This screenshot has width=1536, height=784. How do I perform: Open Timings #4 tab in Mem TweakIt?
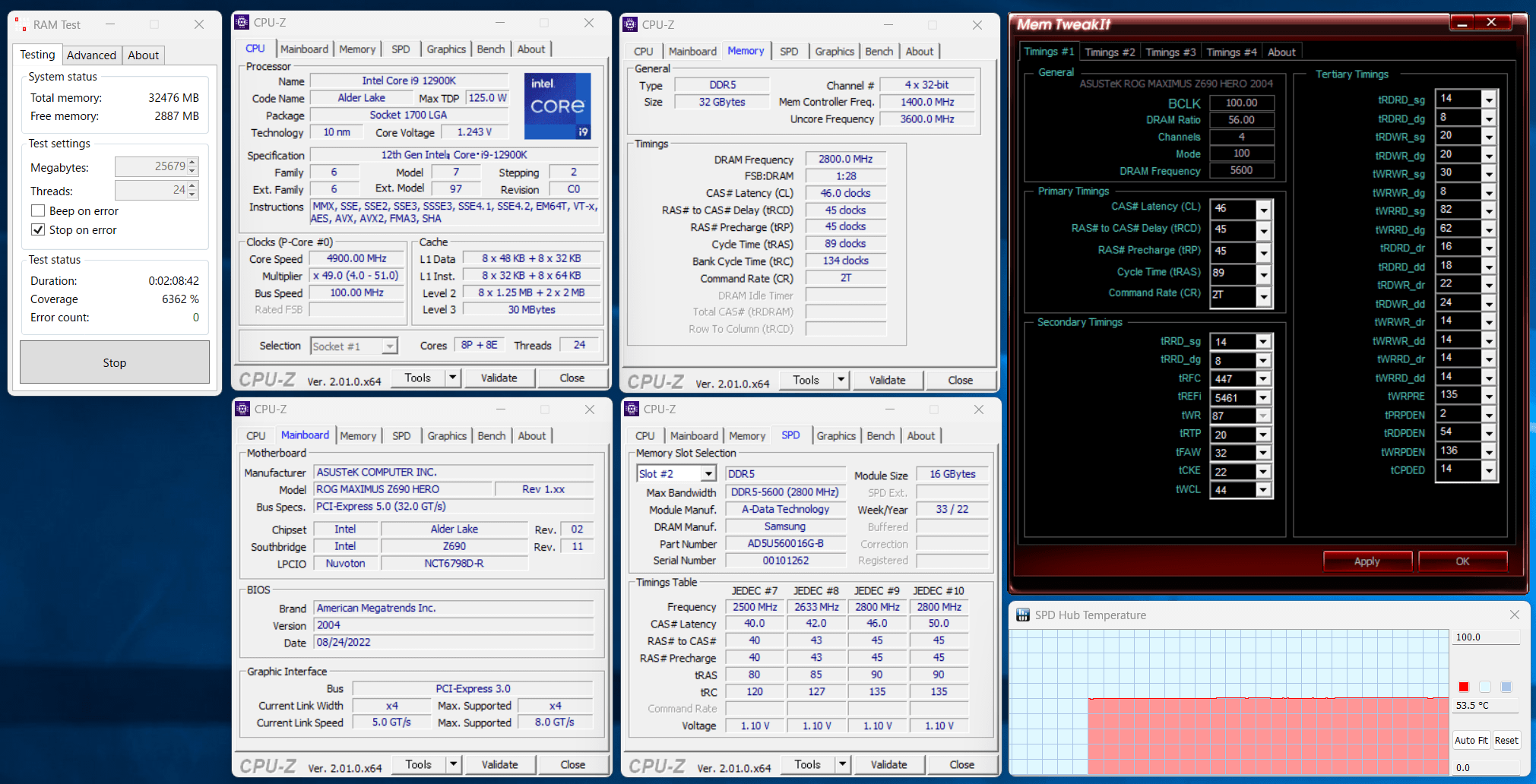pyautogui.click(x=1231, y=52)
